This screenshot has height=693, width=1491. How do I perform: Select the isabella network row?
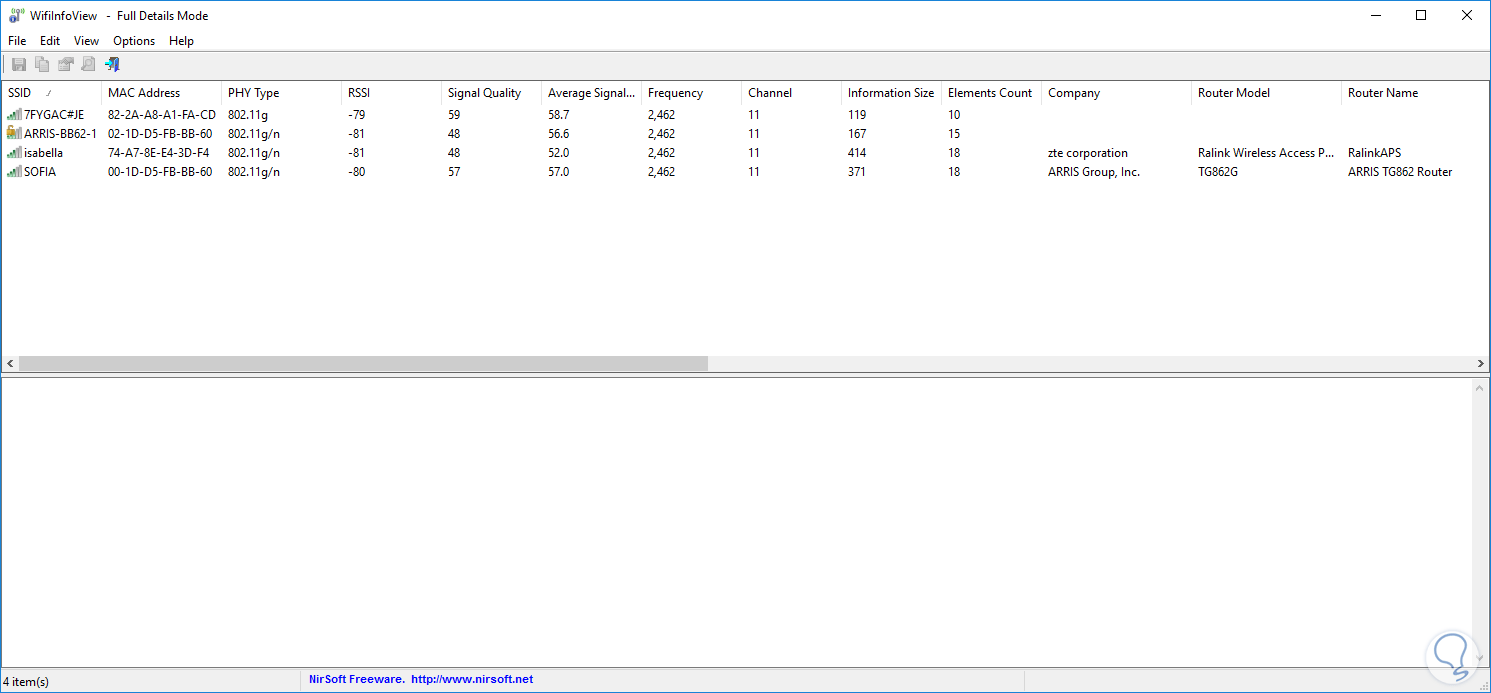[x=745, y=153]
